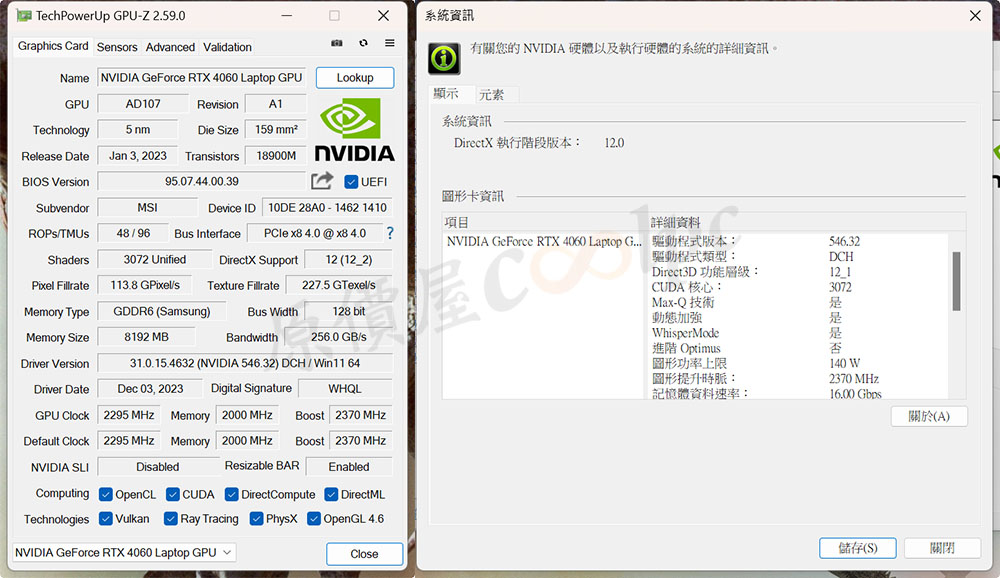Switch to the Advanced tab
1000x578 pixels.
coord(170,47)
